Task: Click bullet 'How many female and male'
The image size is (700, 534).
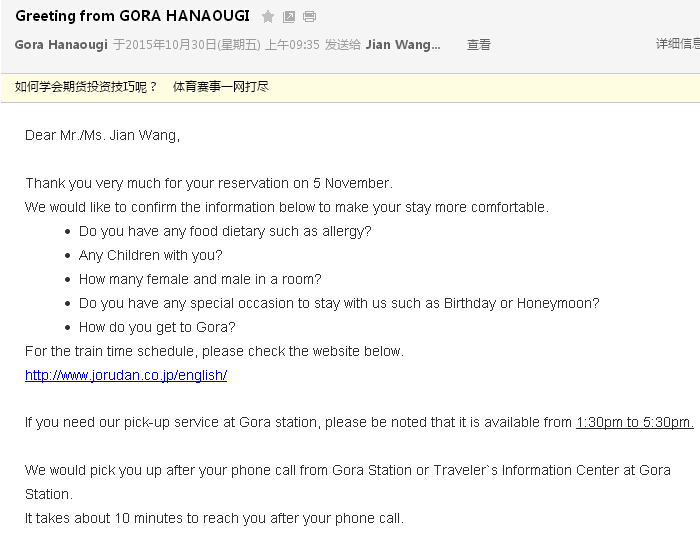Action: click(x=200, y=279)
